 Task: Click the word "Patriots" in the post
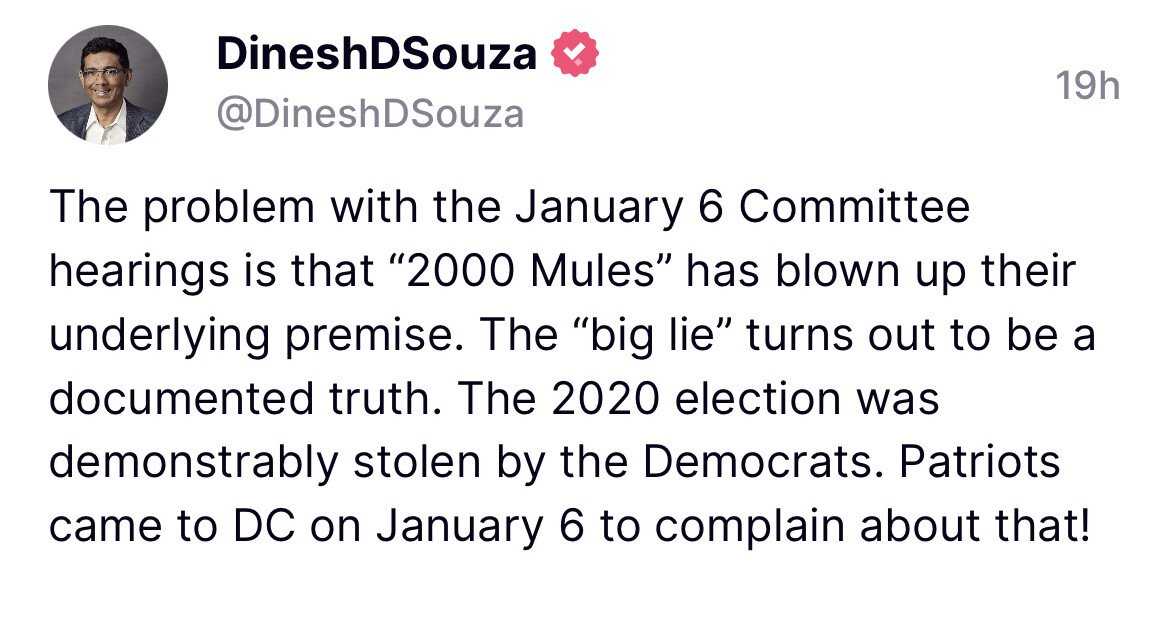tap(980, 462)
